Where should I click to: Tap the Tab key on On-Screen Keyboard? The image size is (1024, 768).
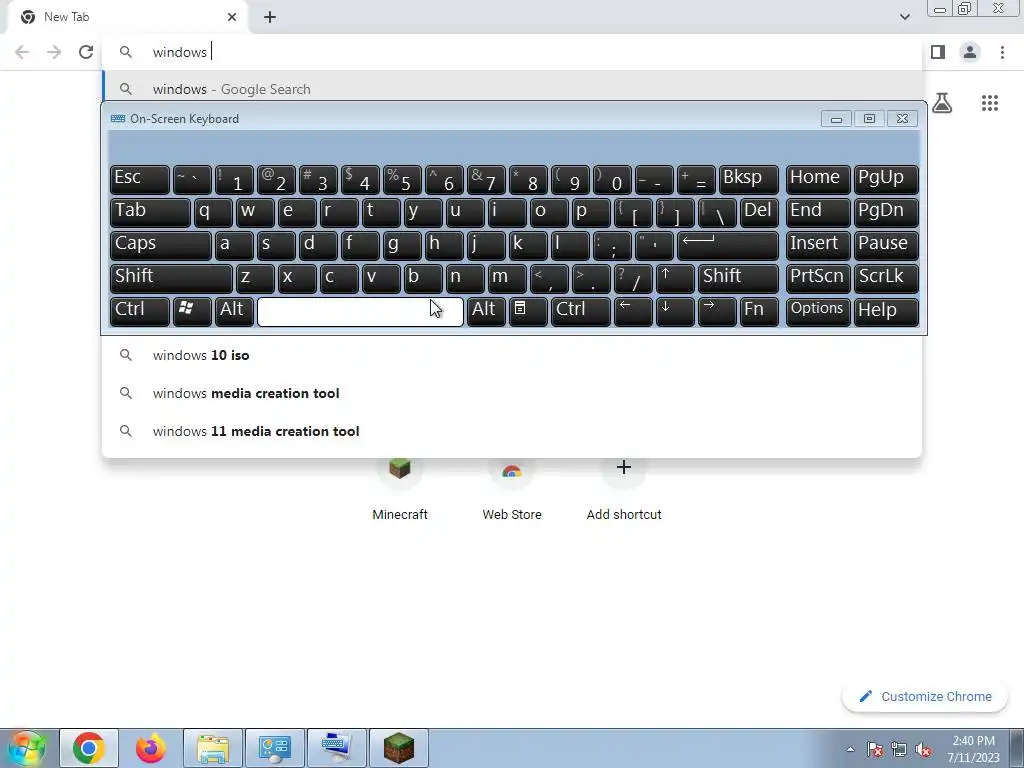coord(150,212)
